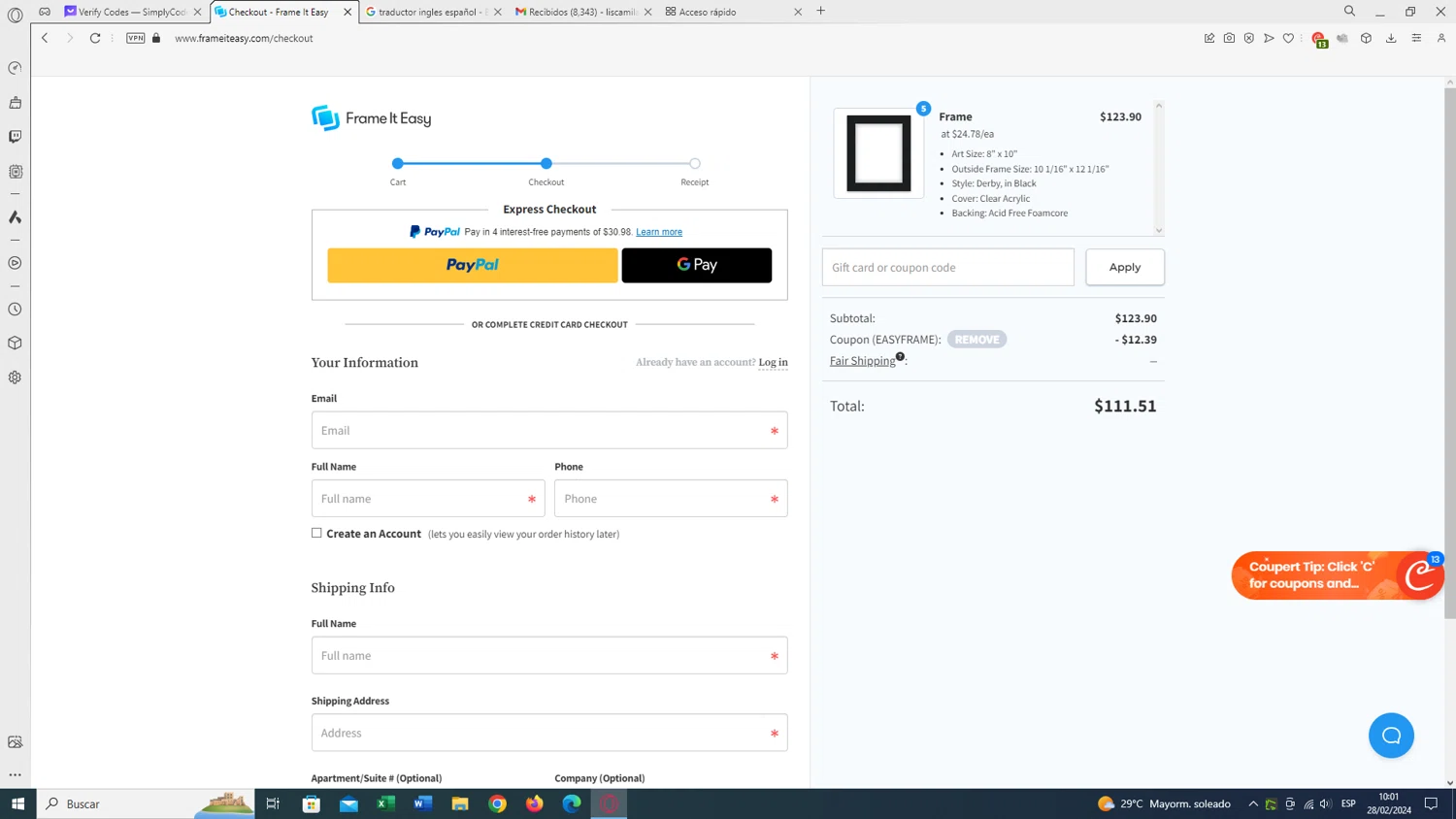Click the Apply coupon button
Viewport: 1456px width, 819px height.
pos(1125,267)
